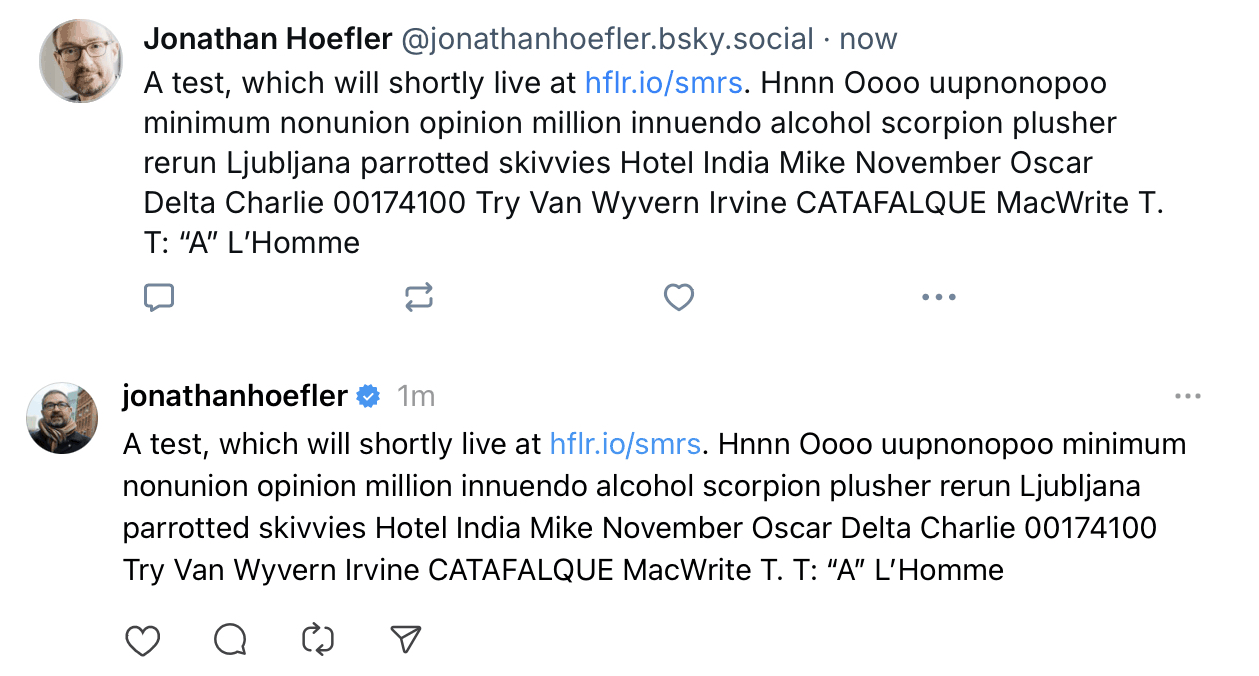
Task: Click the "now" timestamp
Action: (x=868, y=40)
